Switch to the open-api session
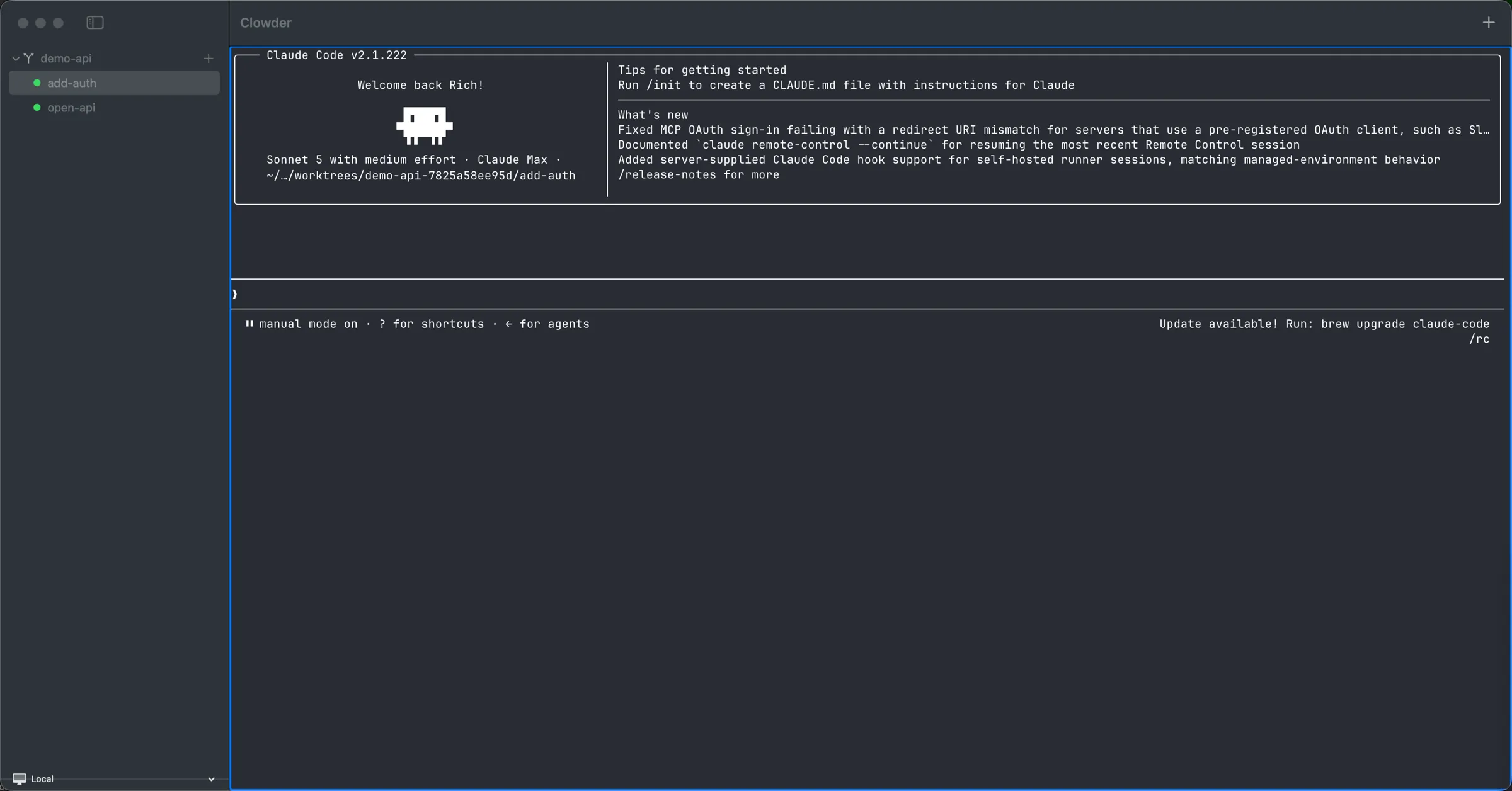Image resolution: width=1512 pixels, height=791 pixels. click(114, 108)
